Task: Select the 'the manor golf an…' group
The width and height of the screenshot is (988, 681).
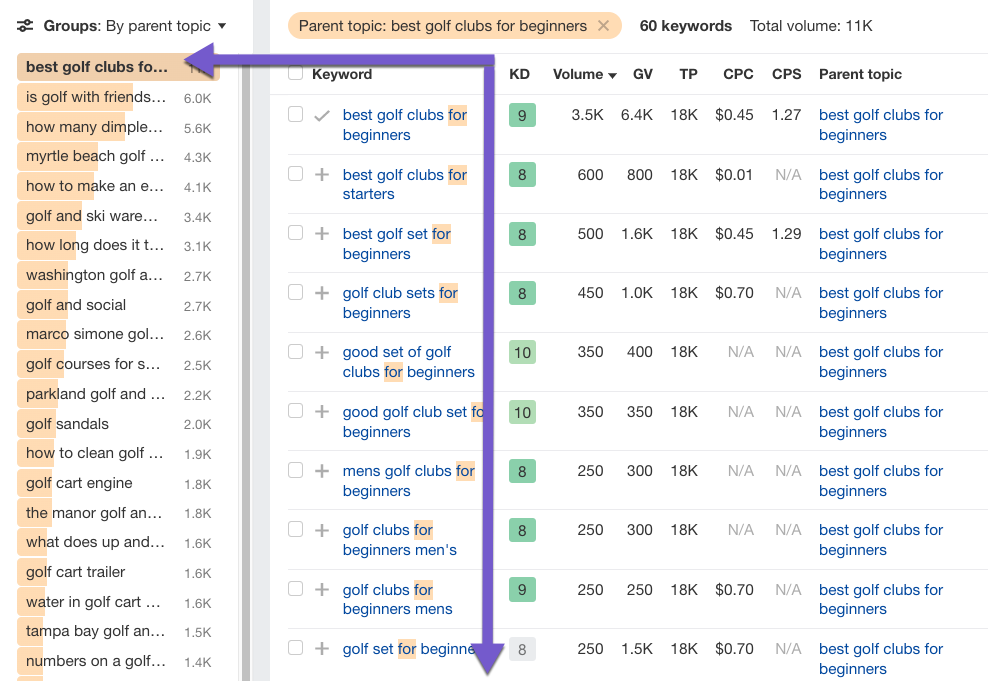Action: point(118,513)
